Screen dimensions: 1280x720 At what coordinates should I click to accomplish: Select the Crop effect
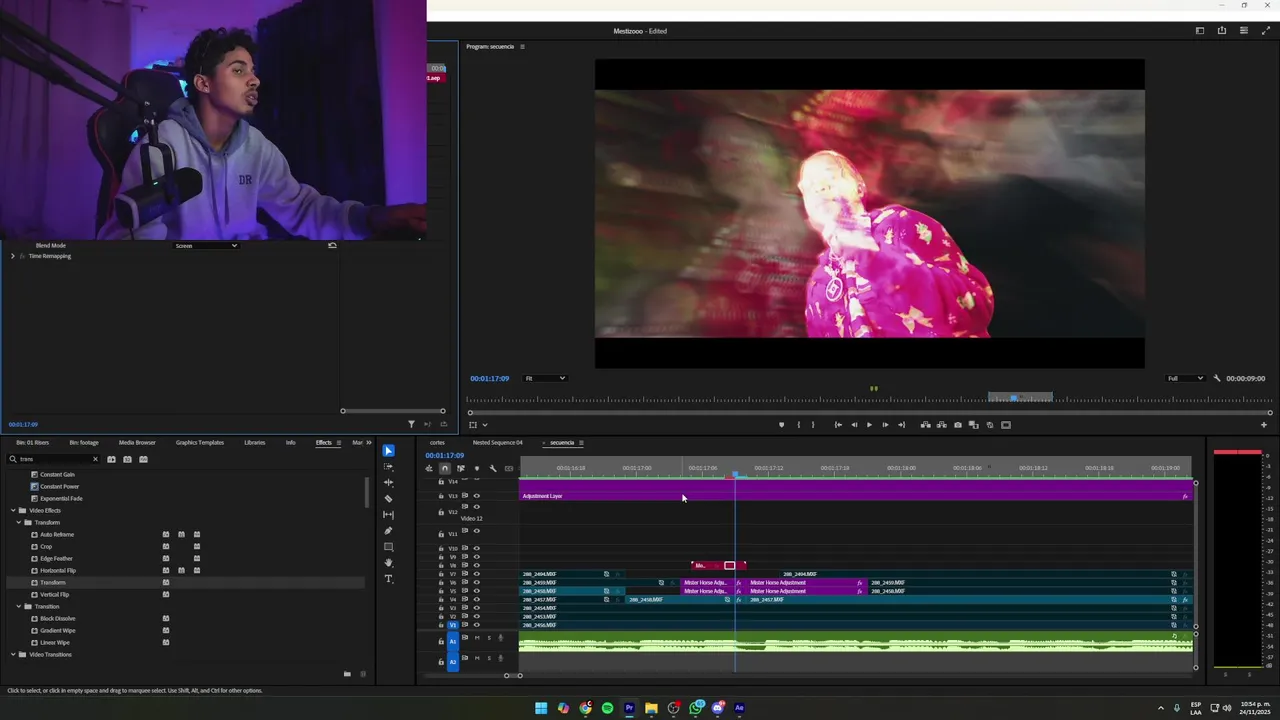pos(46,546)
